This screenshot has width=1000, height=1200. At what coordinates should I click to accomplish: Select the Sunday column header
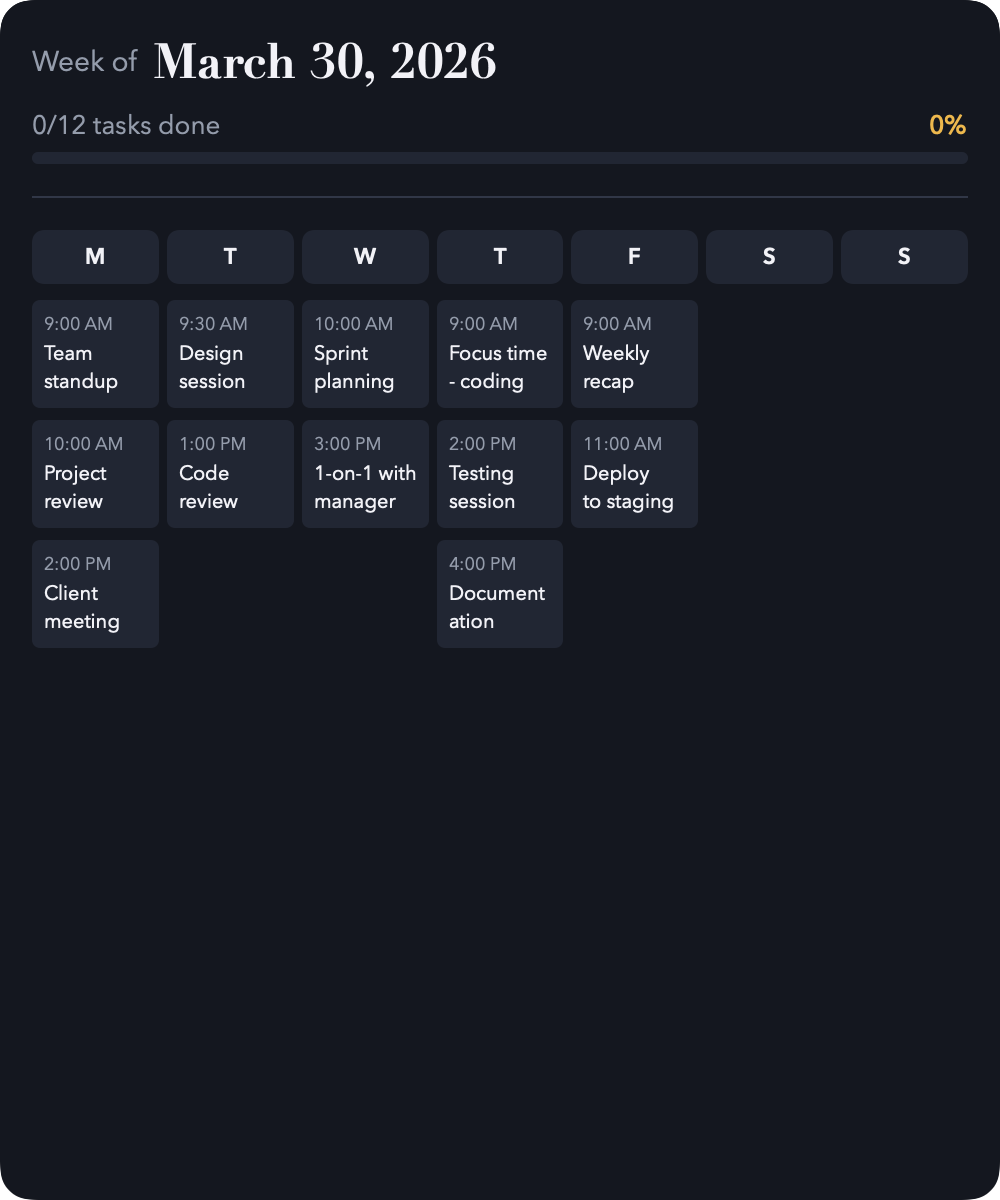[x=904, y=256]
